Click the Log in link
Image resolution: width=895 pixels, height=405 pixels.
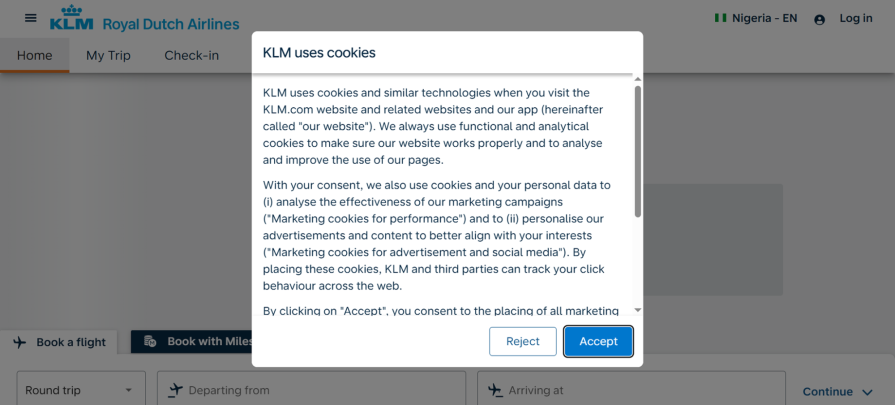click(x=856, y=18)
